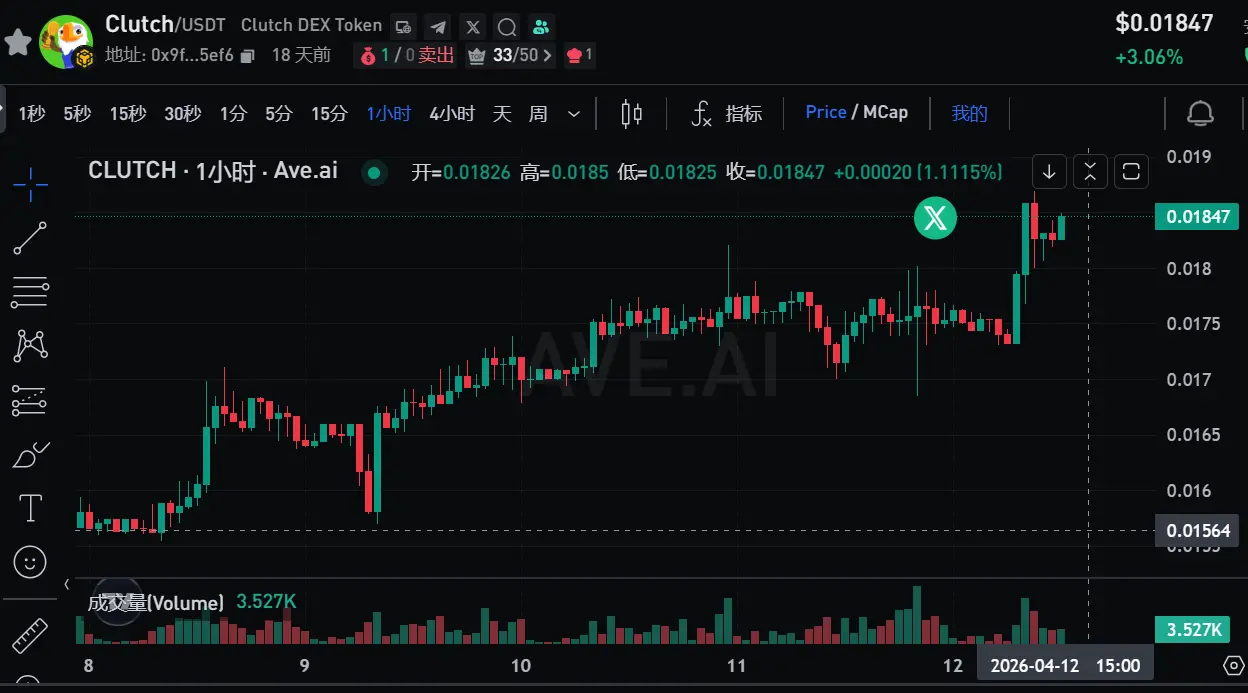Click the CLUTCH · 1小时 · Ave.ai title
This screenshot has width=1248, height=693.
pyautogui.click(x=213, y=171)
